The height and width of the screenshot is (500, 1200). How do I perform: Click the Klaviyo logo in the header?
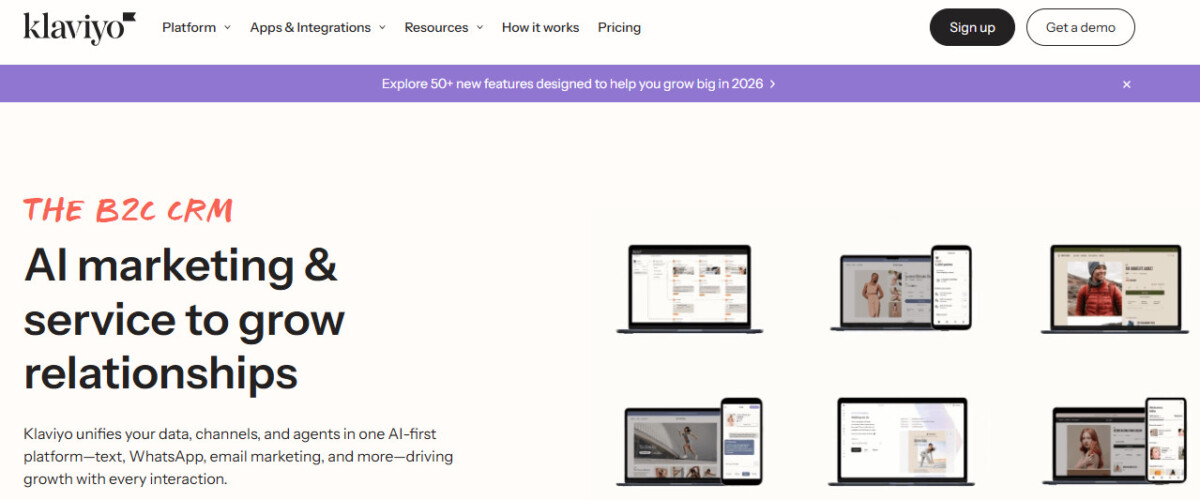[x=79, y=28]
